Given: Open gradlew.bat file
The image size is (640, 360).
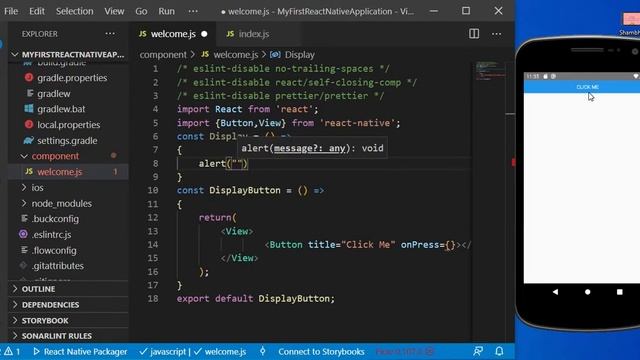Looking at the screenshot, I should 61,109.
